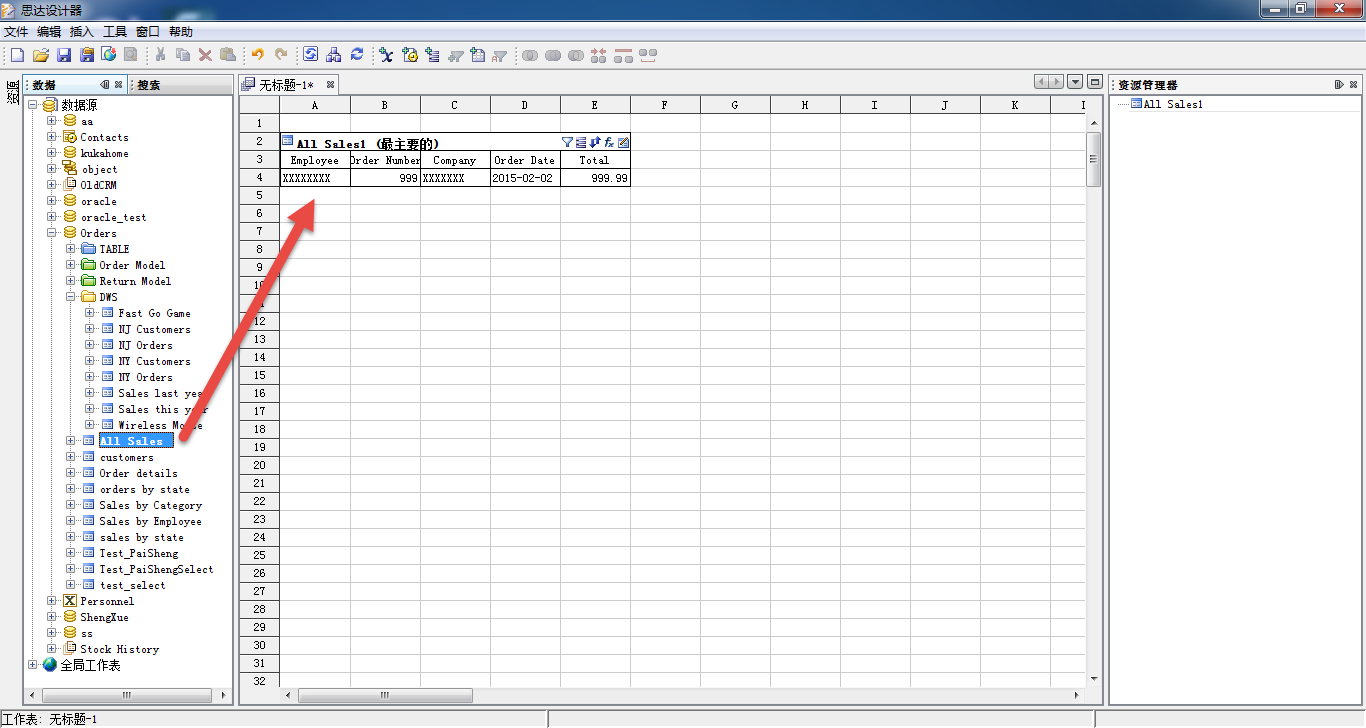Viewport: 1366px width, 728px height.
Task: Click the Total value 999.99 cell
Action: [x=595, y=178]
